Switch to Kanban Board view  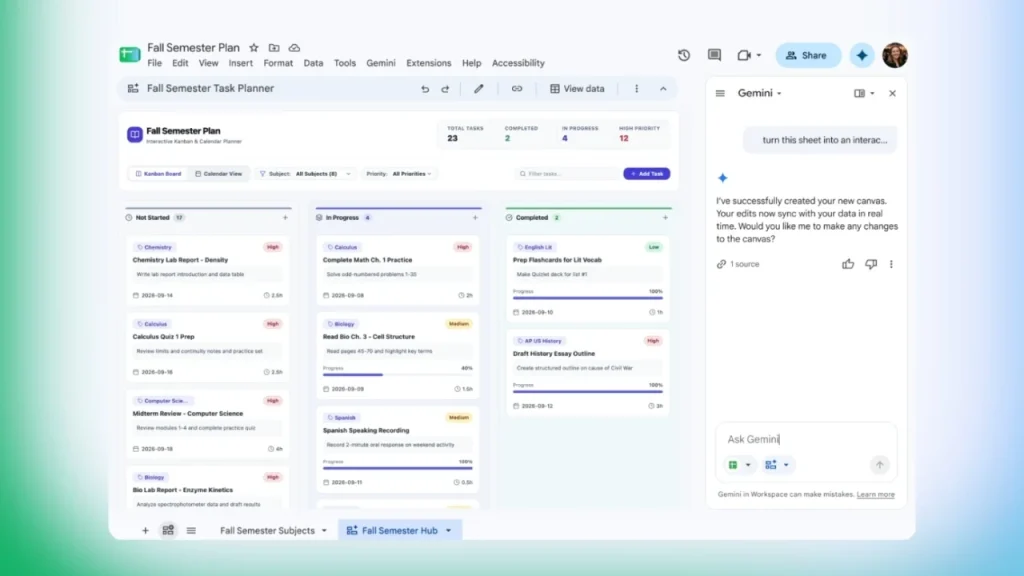[x=159, y=174]
